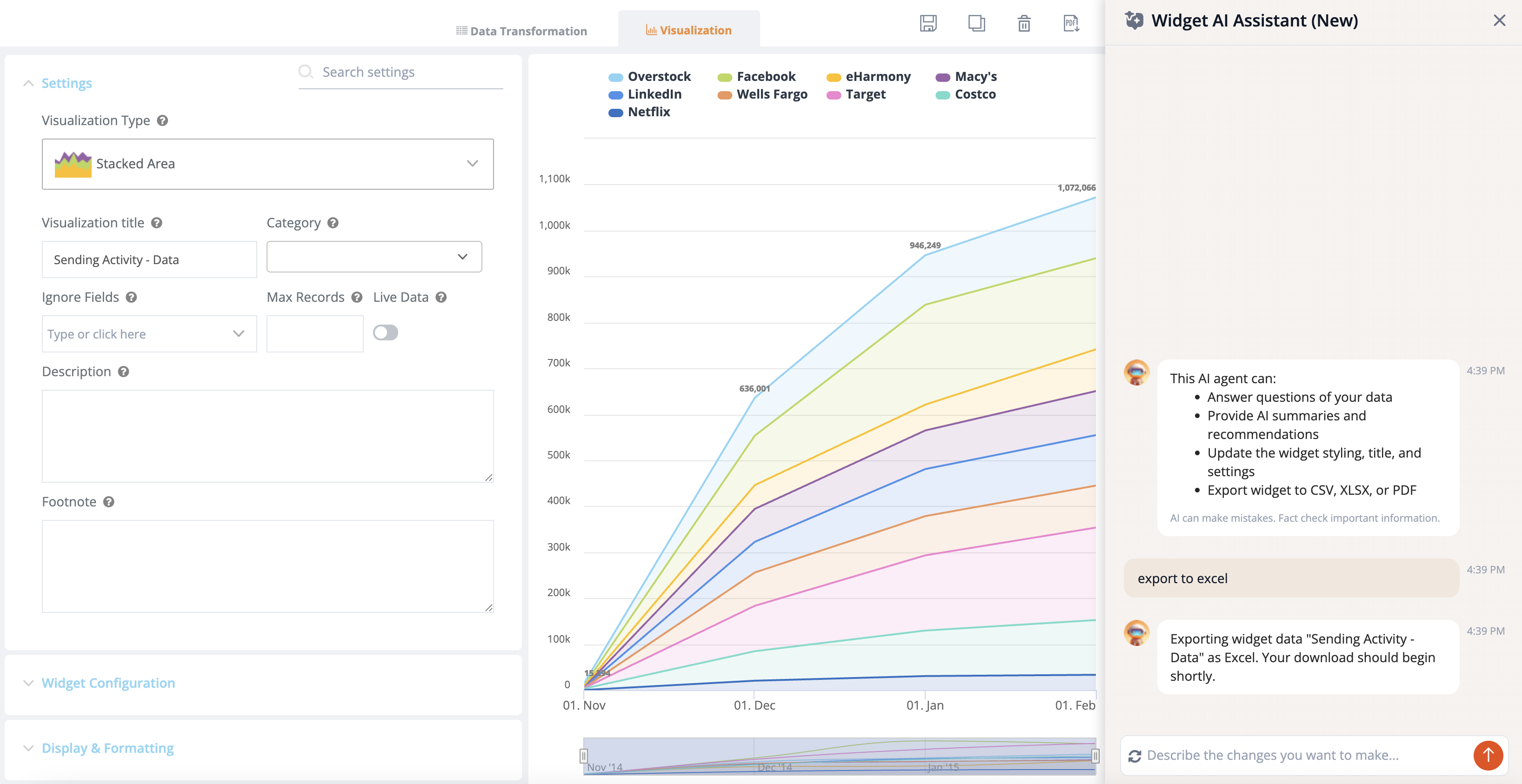This screenshot has height=784, width=1522.
Task: Switch to the Data Transformation tab
Action: click(522, 31)
